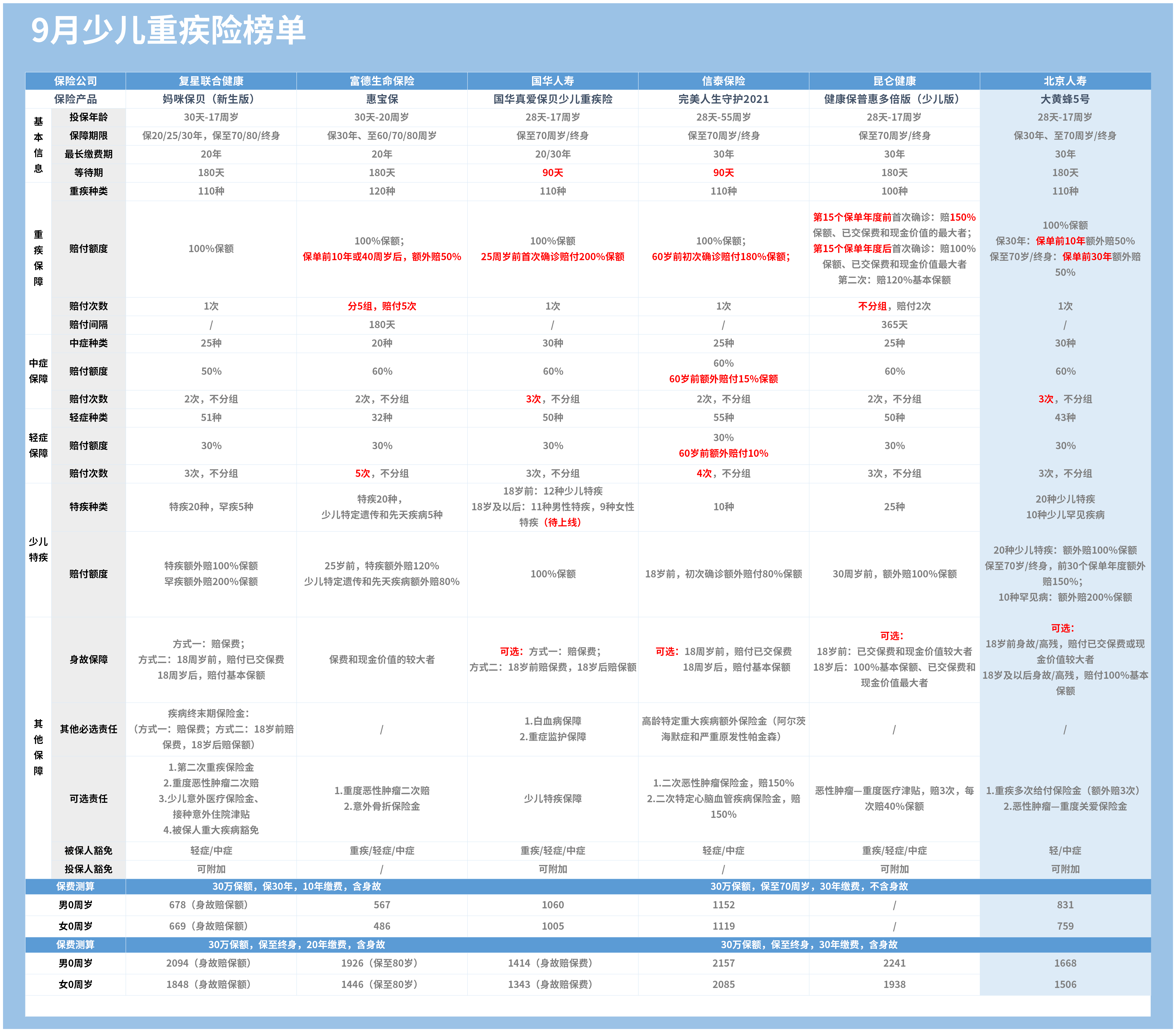The height and width of the screenshot is (1032, 1176).
Task: Click 保20/25/30年，保至70/80/终身 cell
Action: [x=211, y=136]
